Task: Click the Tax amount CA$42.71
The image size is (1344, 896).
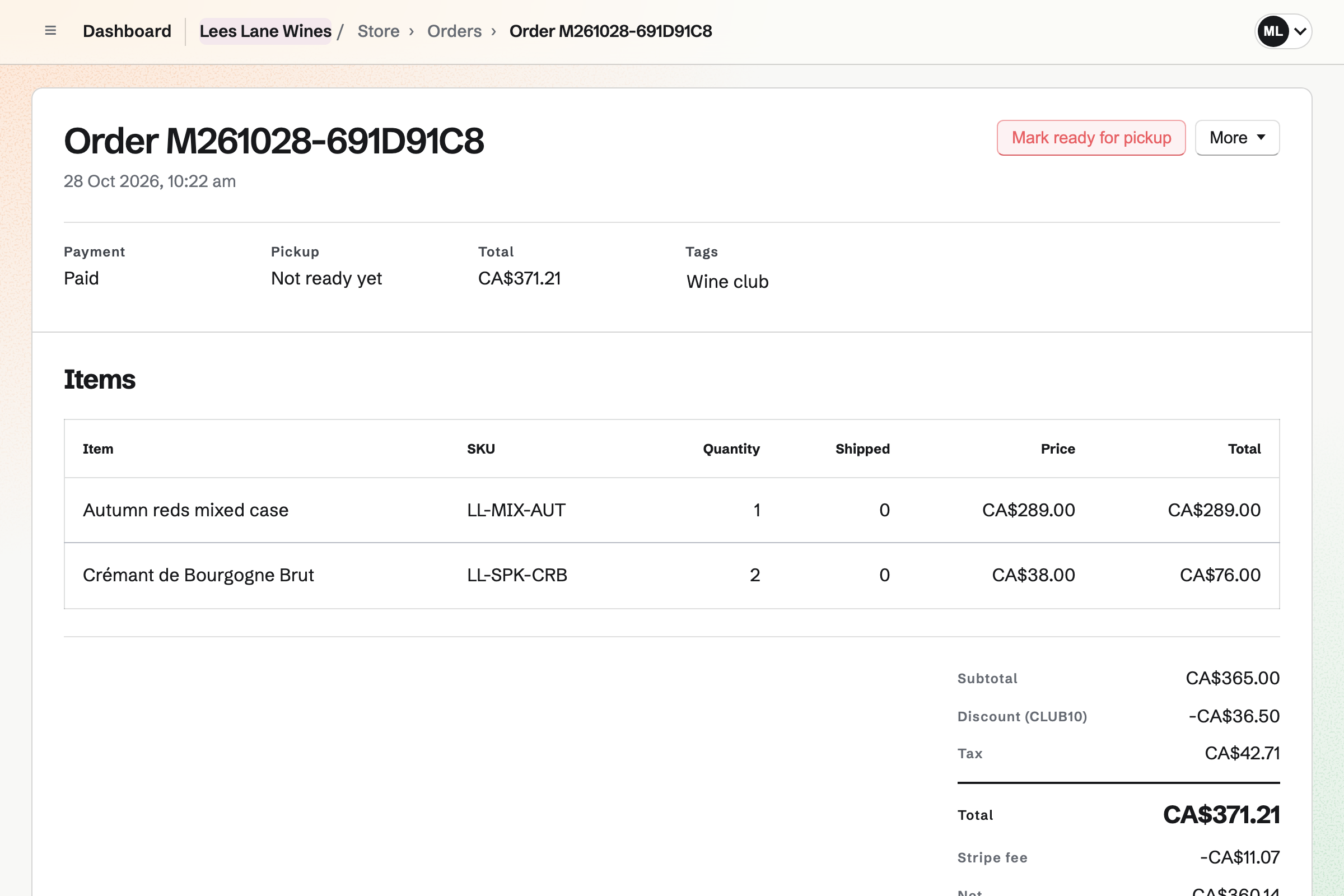Action: (1242, 753)
